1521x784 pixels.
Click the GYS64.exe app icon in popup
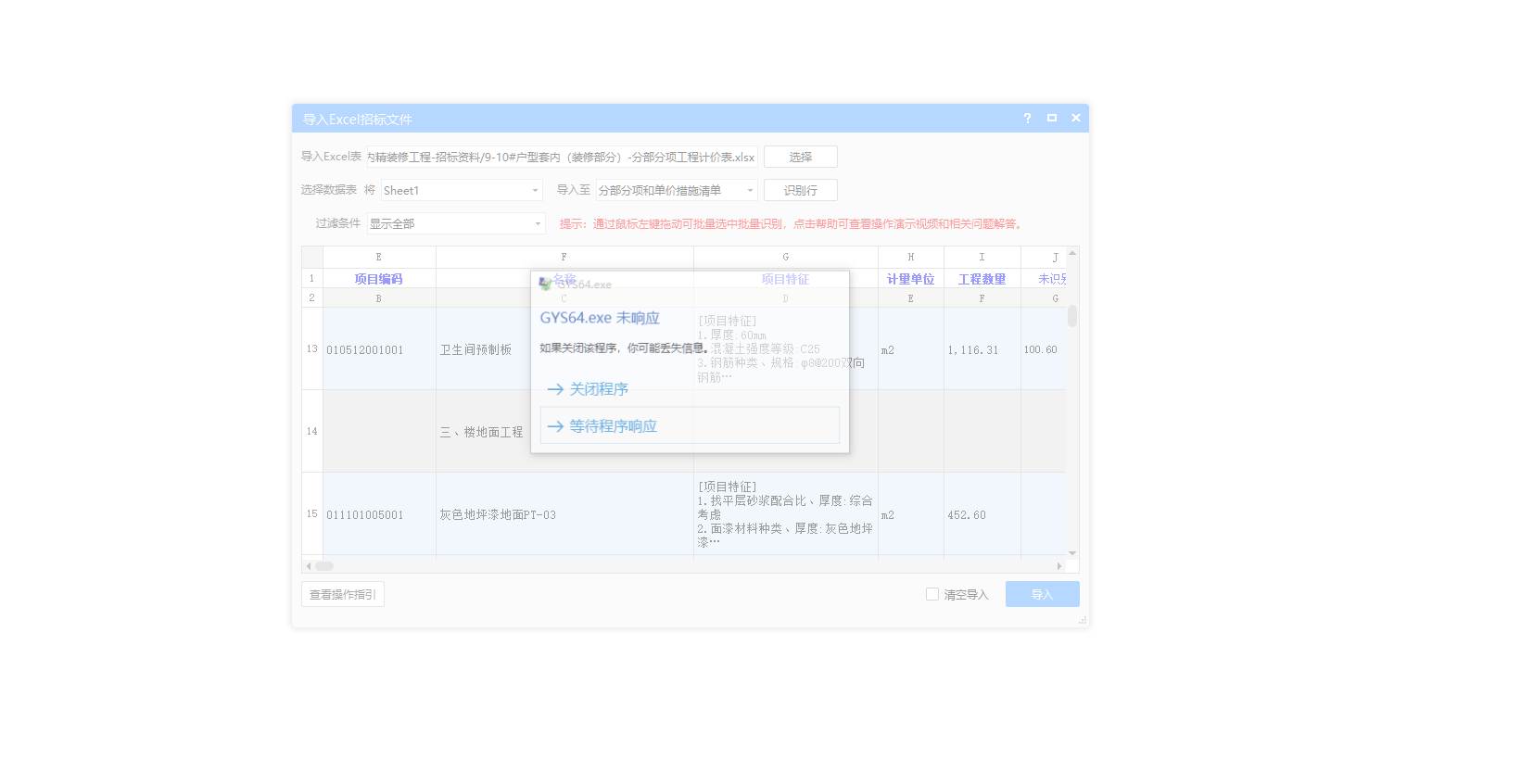point(545,284)
